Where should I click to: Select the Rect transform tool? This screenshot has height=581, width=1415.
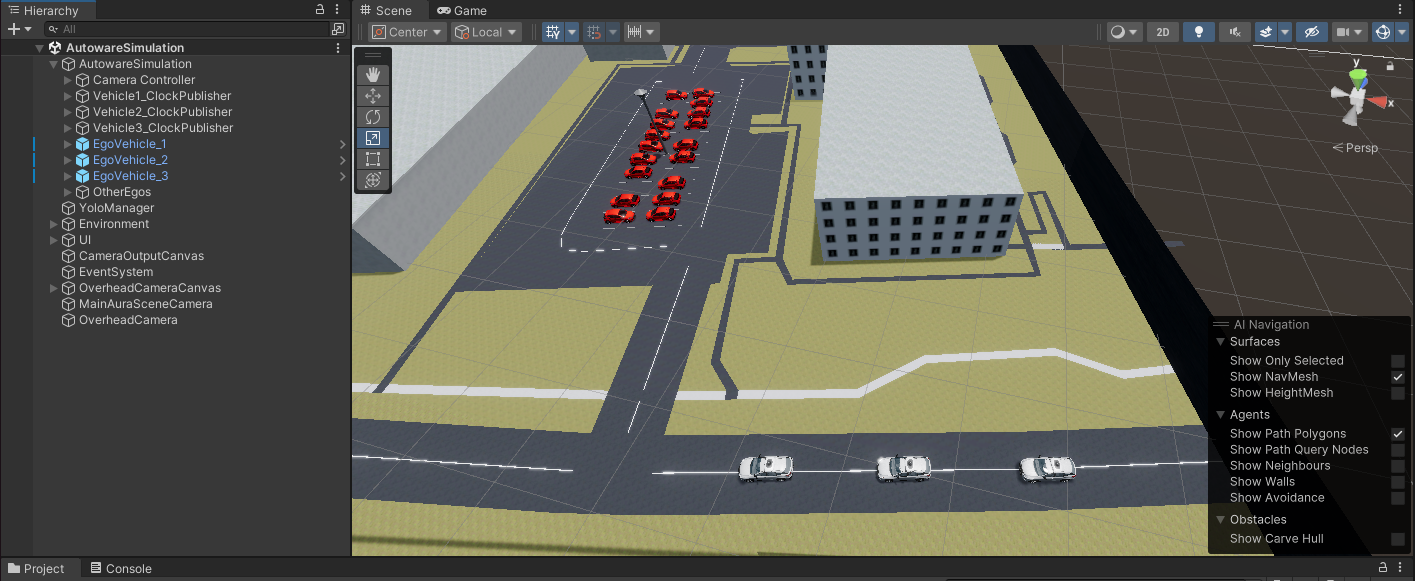point(373,159)
